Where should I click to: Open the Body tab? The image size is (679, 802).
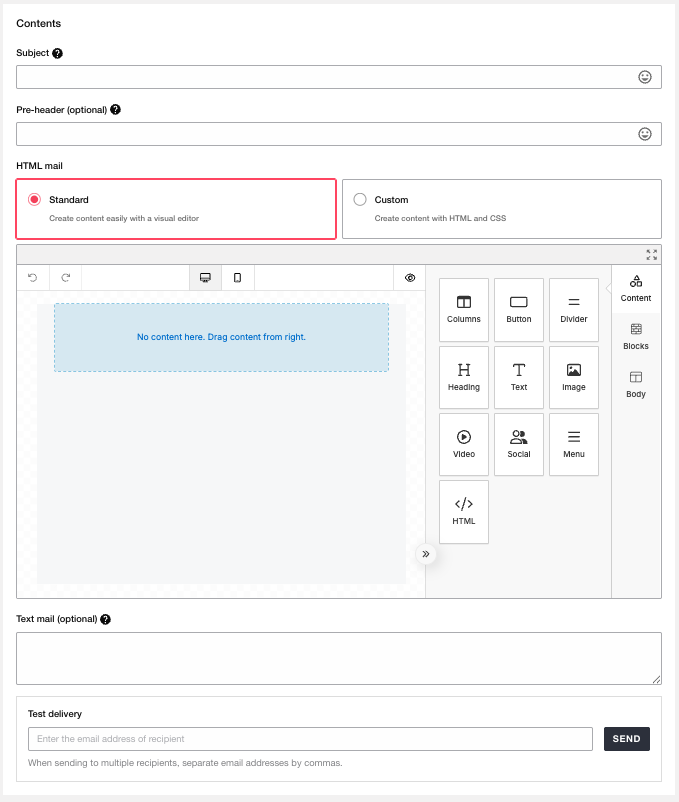click(x=636, y=385)
